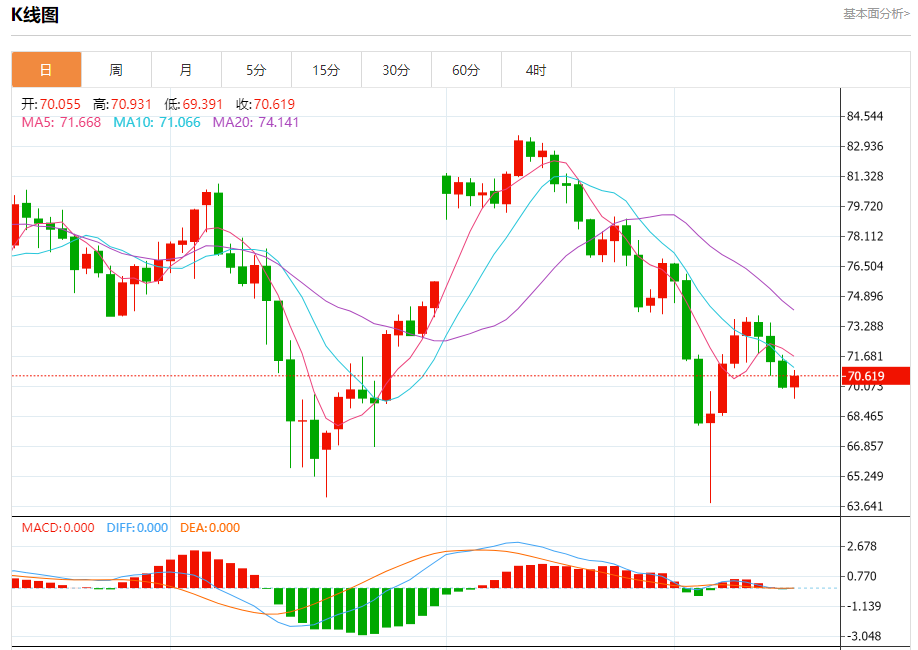Screen dimensions: 918x650
Task: Click the 0.770 MACD axis label
Action: [x=862, y=576]
